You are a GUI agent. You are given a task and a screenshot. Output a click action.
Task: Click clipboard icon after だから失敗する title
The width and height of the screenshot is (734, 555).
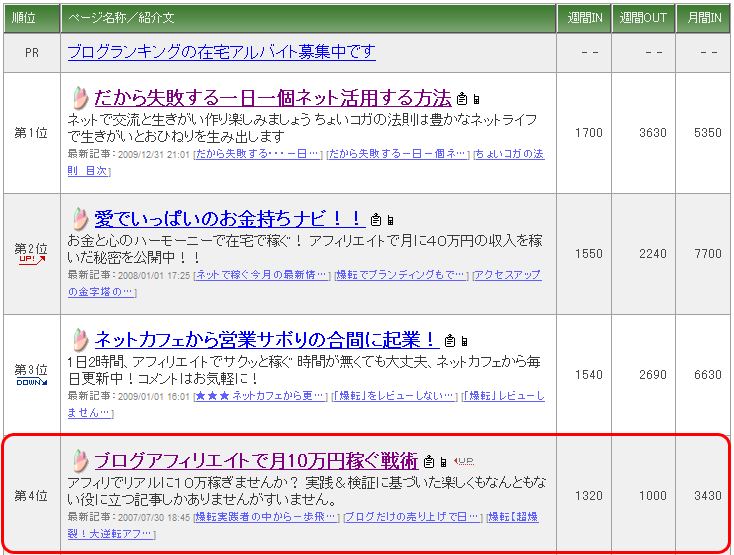pos(462,99)
